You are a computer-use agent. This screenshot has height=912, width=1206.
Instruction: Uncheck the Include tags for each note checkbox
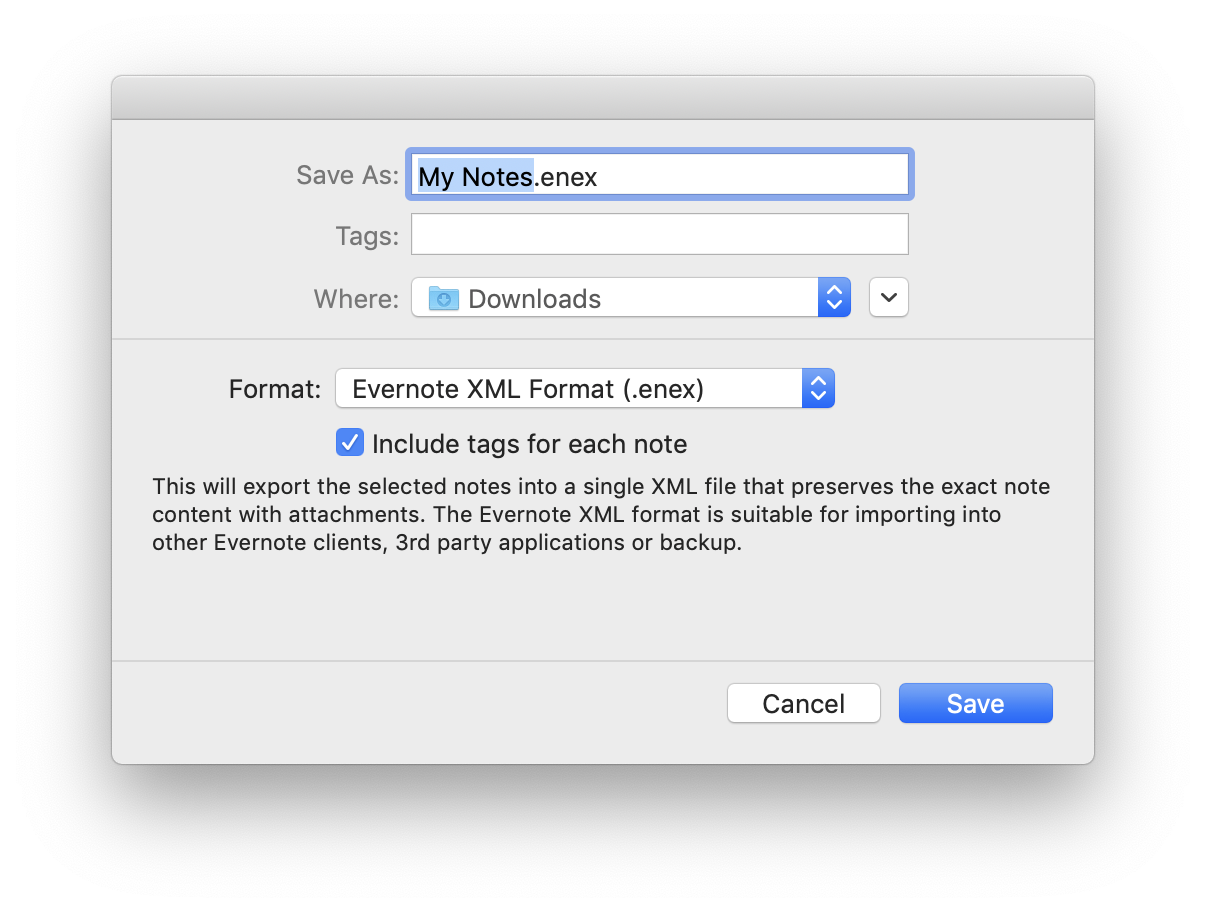coord(350,443)
